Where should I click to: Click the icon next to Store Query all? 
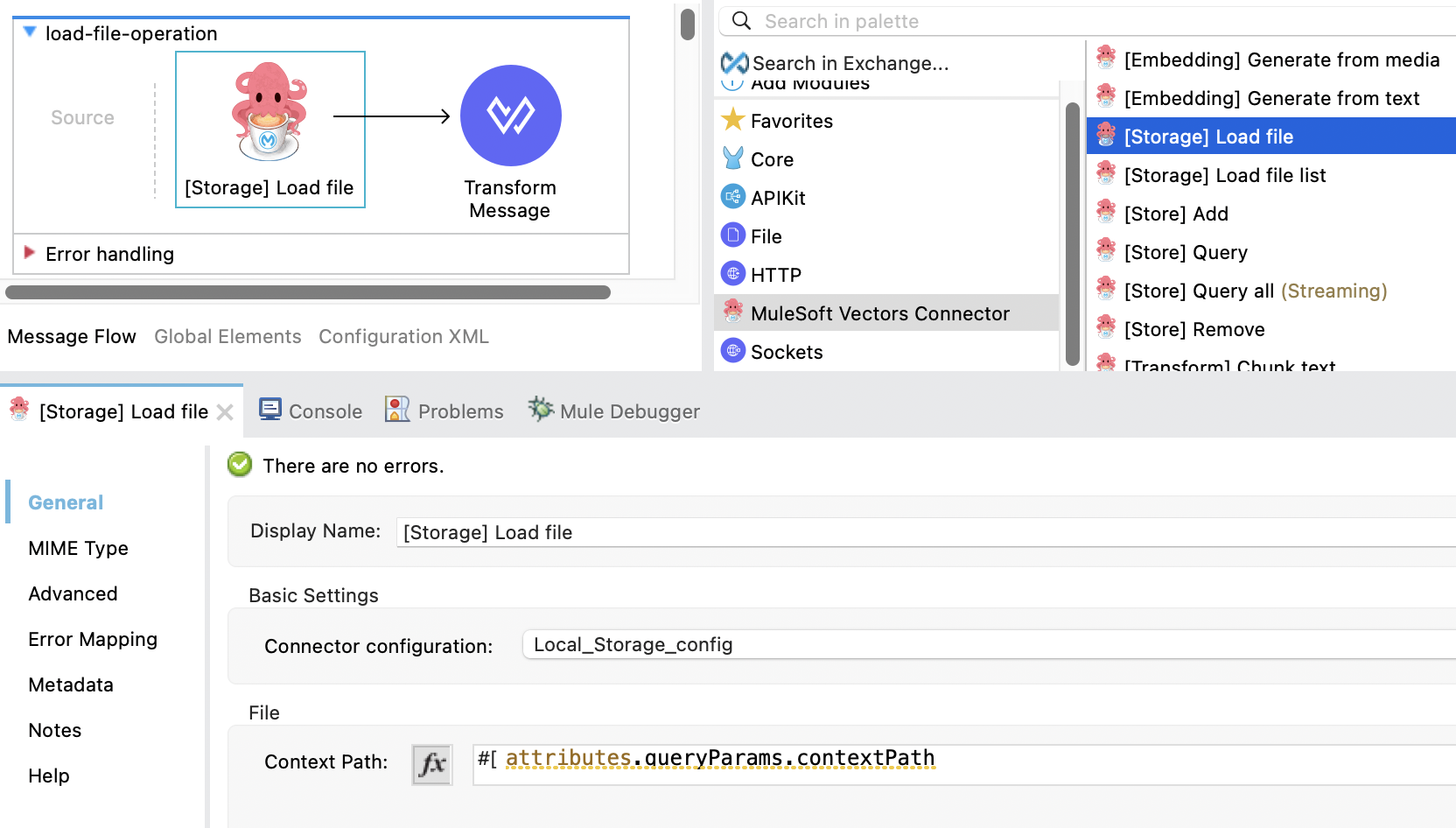(x=1106, y=289)
